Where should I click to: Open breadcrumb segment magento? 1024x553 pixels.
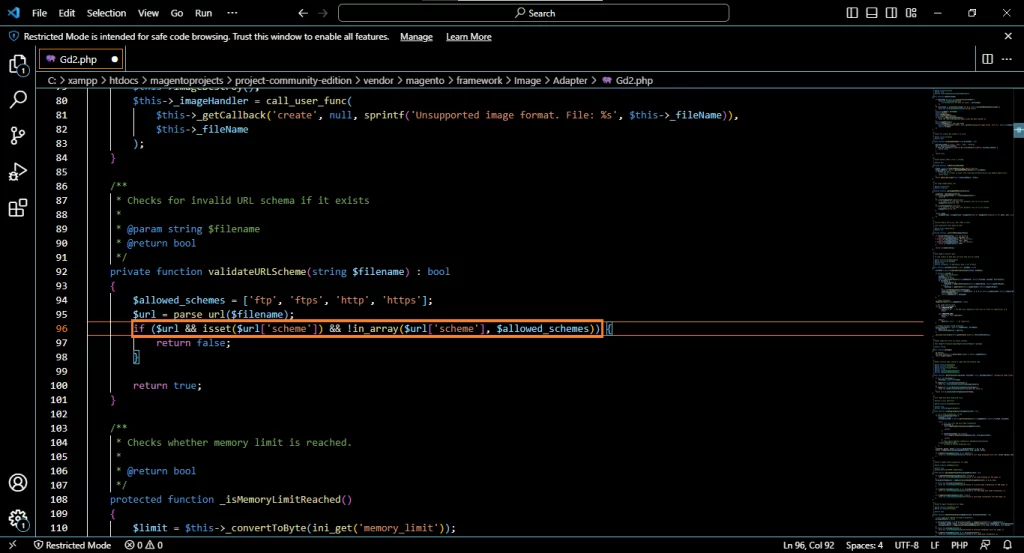point(424,80)
